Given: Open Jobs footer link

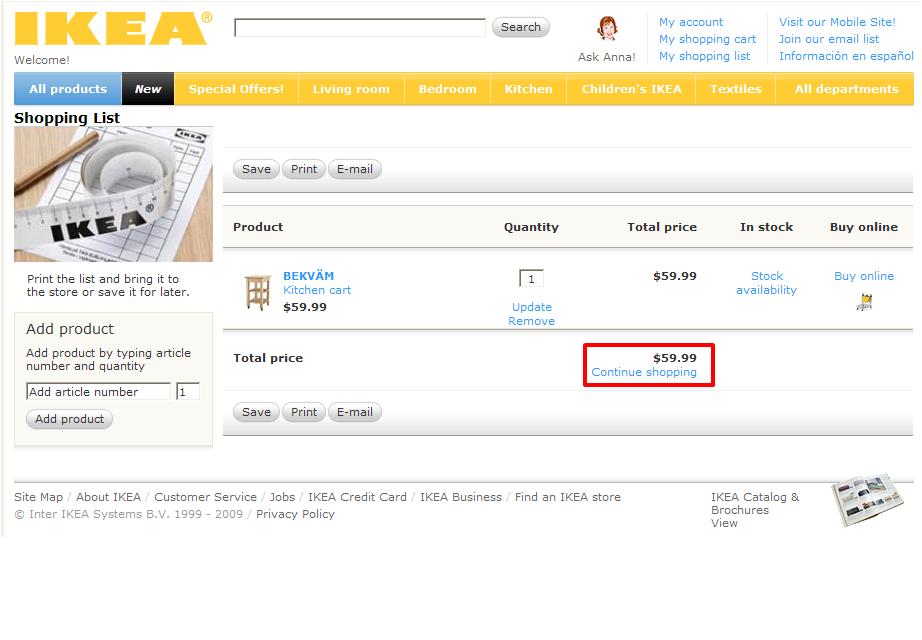Looking at the screenshot, I should 282,497.
